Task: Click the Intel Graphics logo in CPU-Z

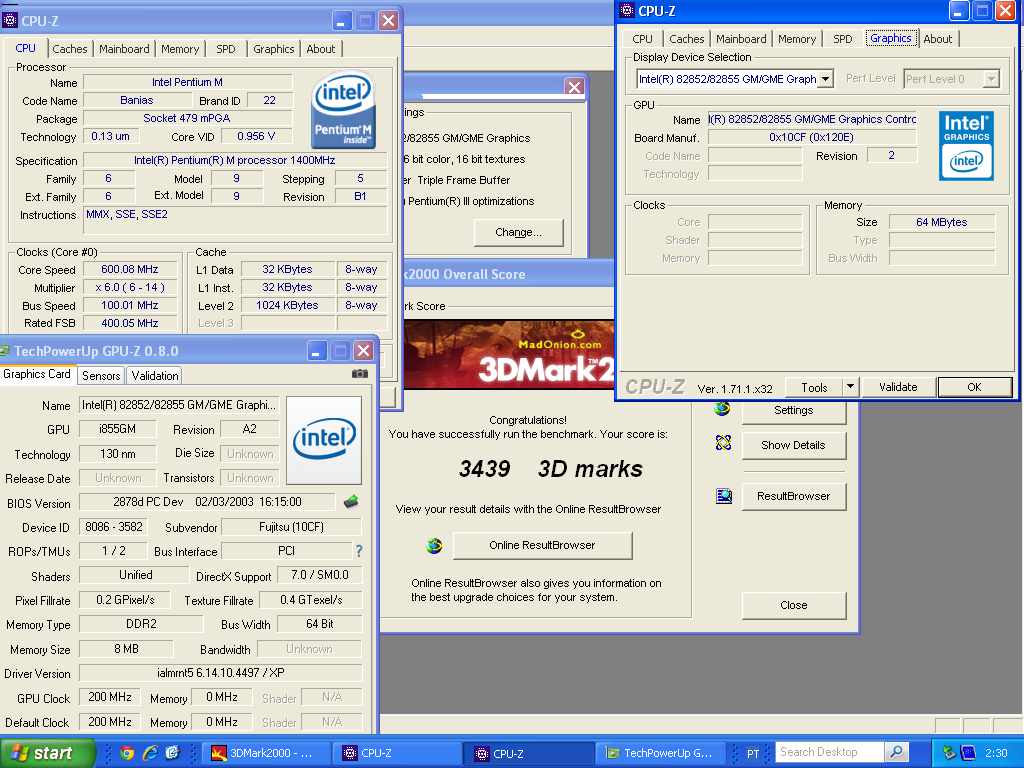Action: [x=966, y=146]
